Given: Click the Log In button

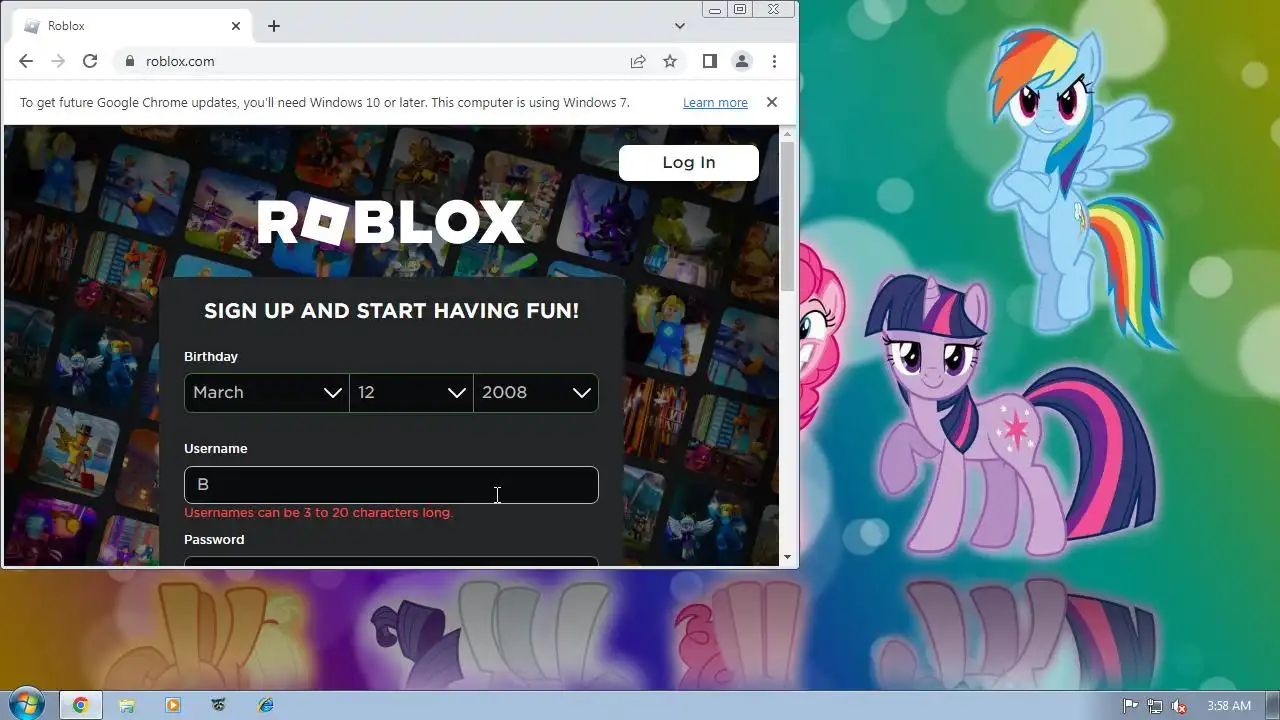Looking at the screenshot, I should point(689,163).
